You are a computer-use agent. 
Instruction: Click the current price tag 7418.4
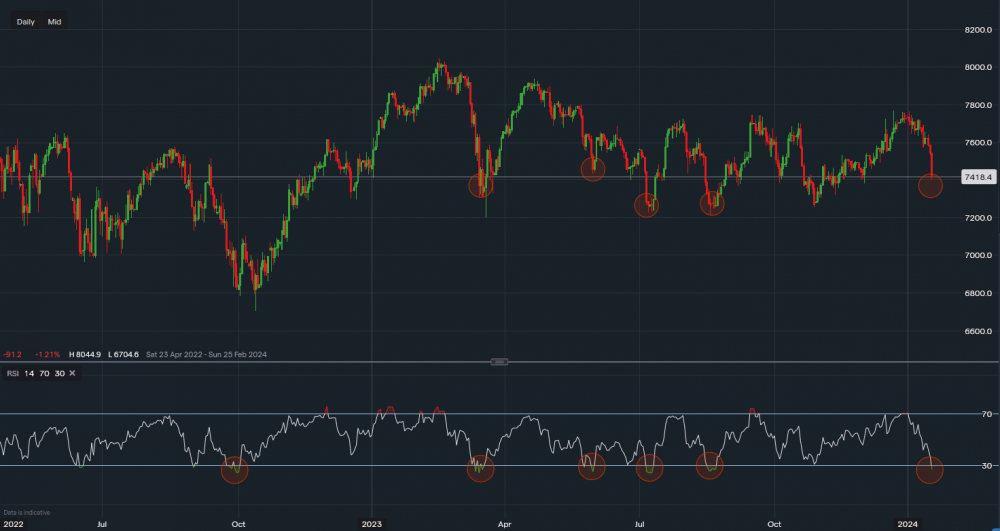(x=976, y=177)
